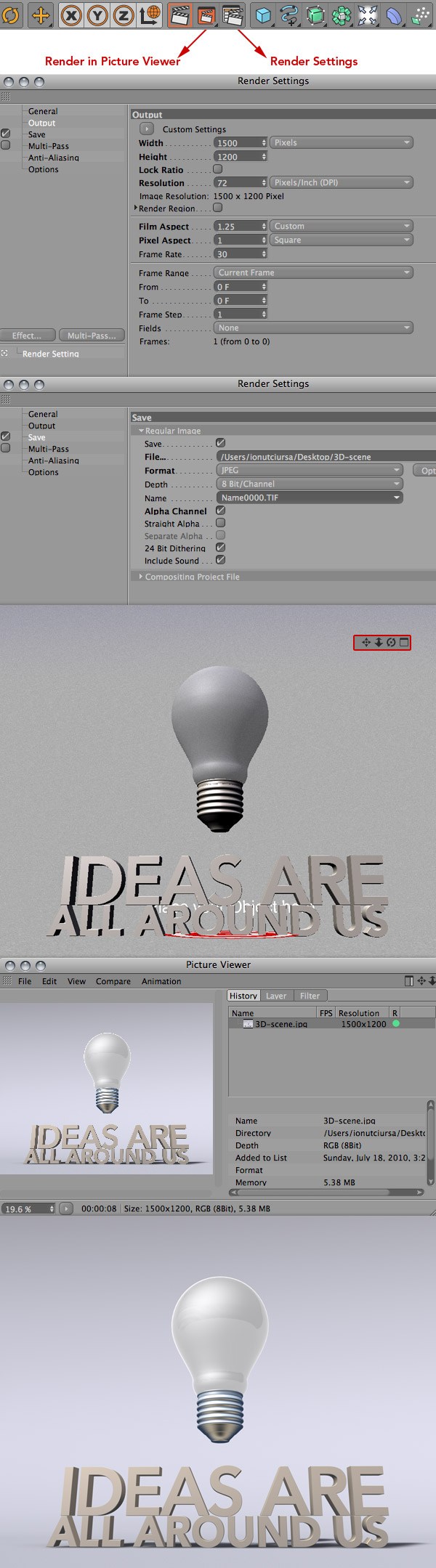Open Render Settings from the toolbar

pos(232,15)
